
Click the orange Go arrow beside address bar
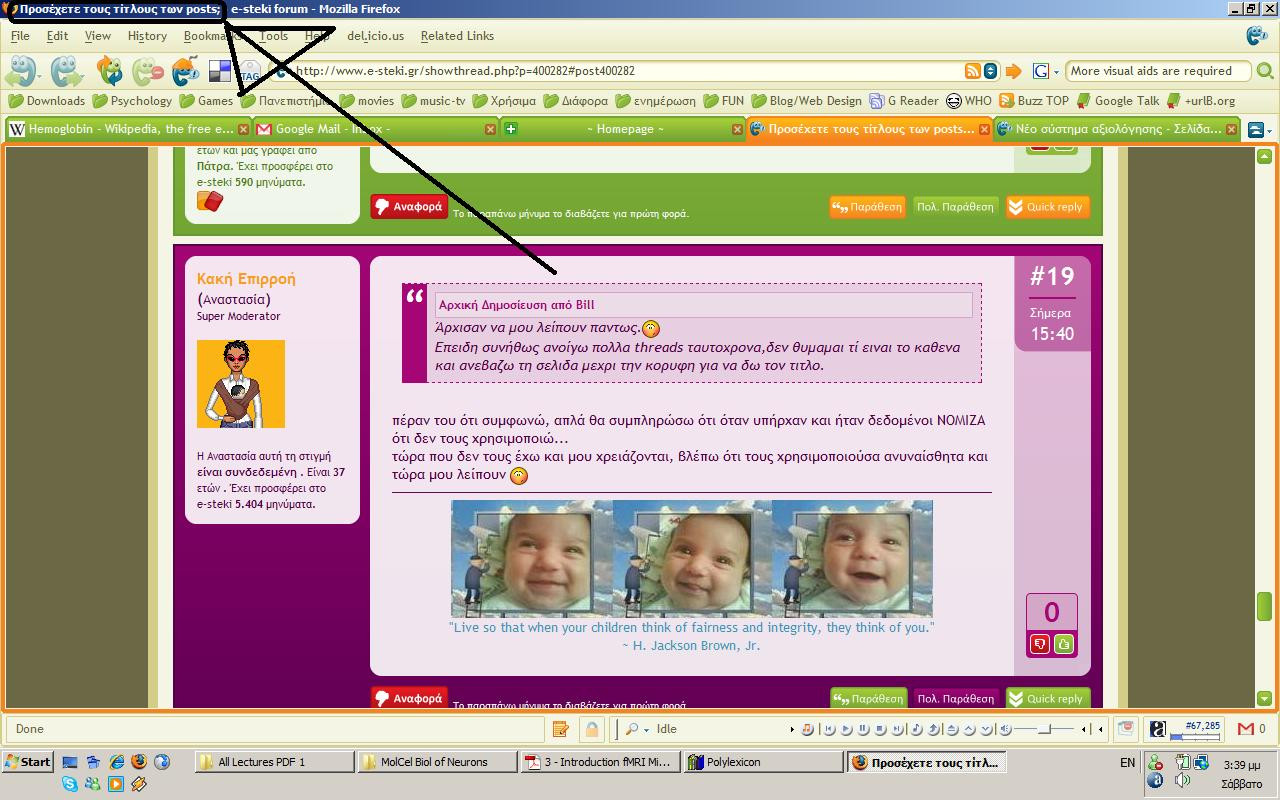[1013, 71]
